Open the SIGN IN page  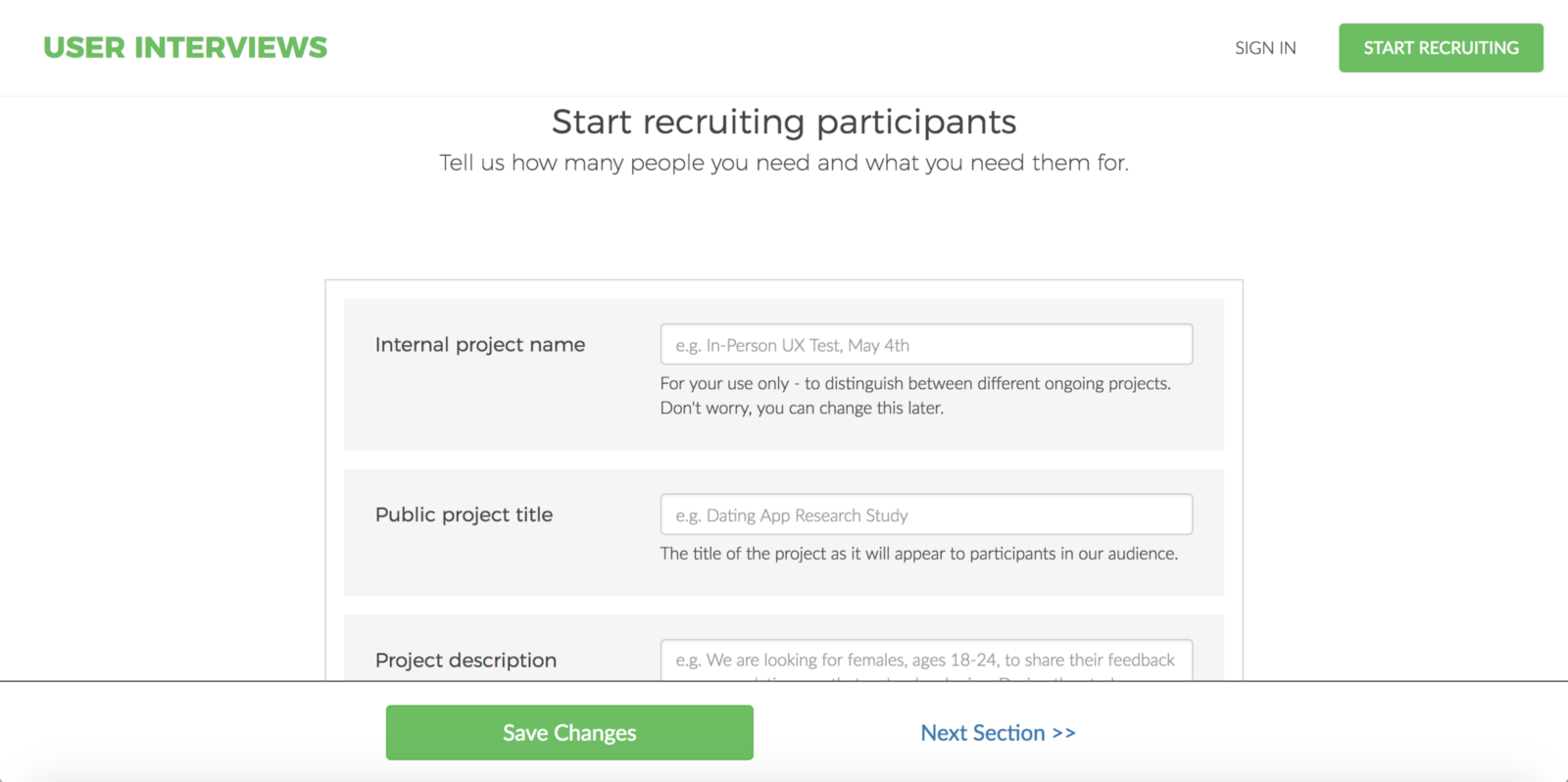(x=1265, y=48)
